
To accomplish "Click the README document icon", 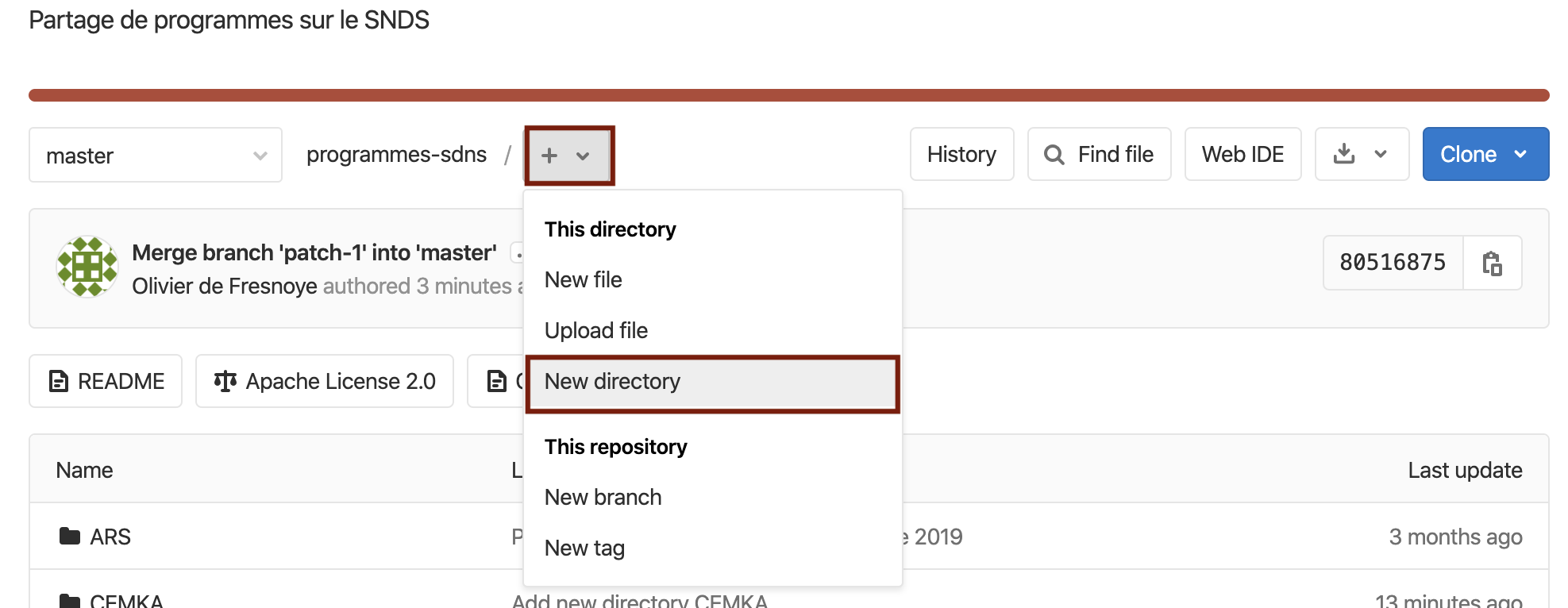I will [59, 382].
